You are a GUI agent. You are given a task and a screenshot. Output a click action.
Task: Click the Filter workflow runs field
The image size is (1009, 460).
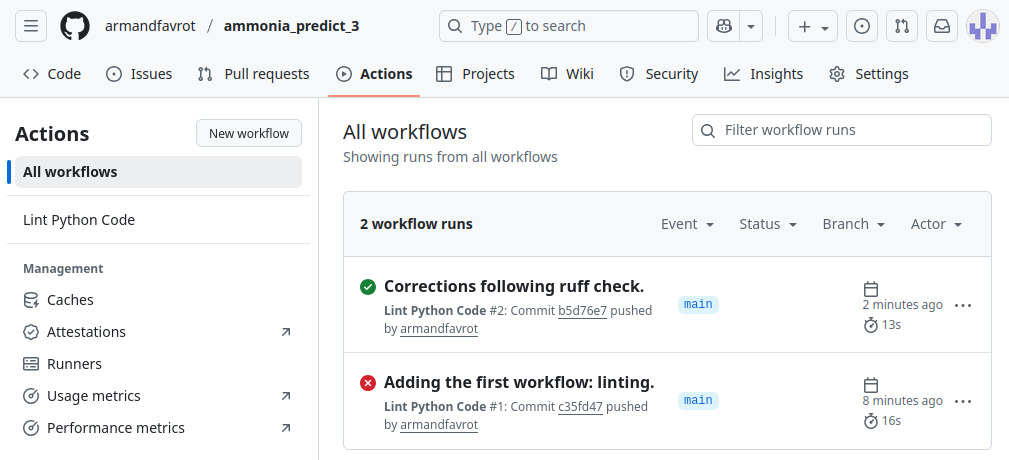click(842, 130)
